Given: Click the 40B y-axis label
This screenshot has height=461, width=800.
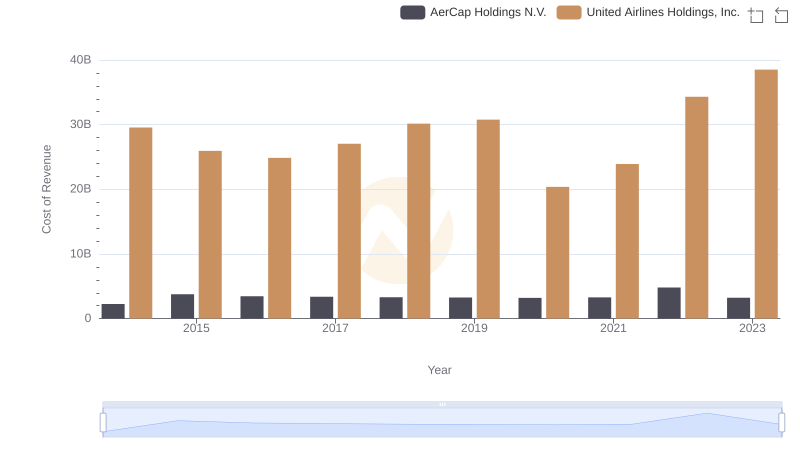Looking at the screenshot, I should click(x=81, y=60).
